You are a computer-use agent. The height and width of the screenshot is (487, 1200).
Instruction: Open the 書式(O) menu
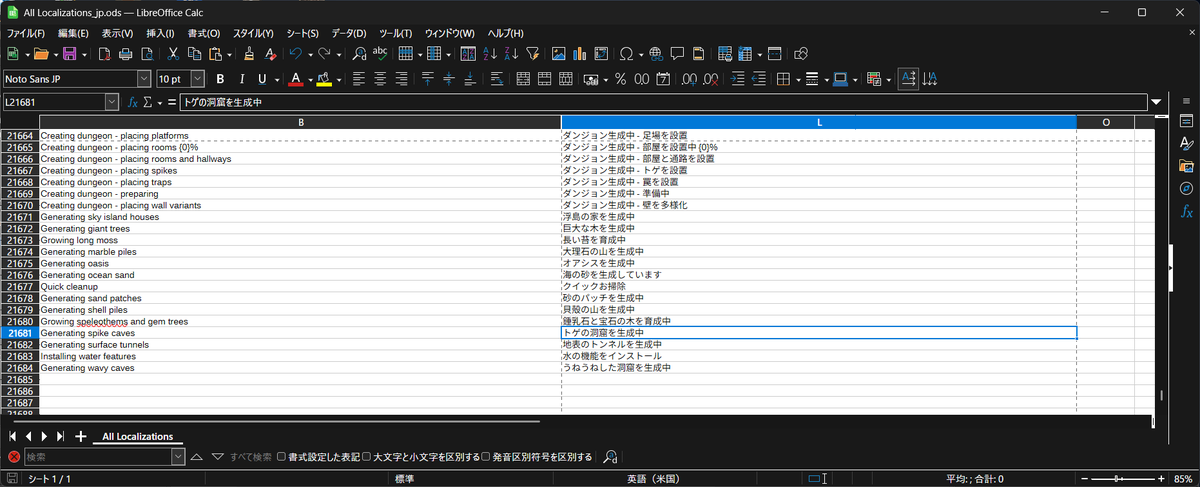coord(204,33)
